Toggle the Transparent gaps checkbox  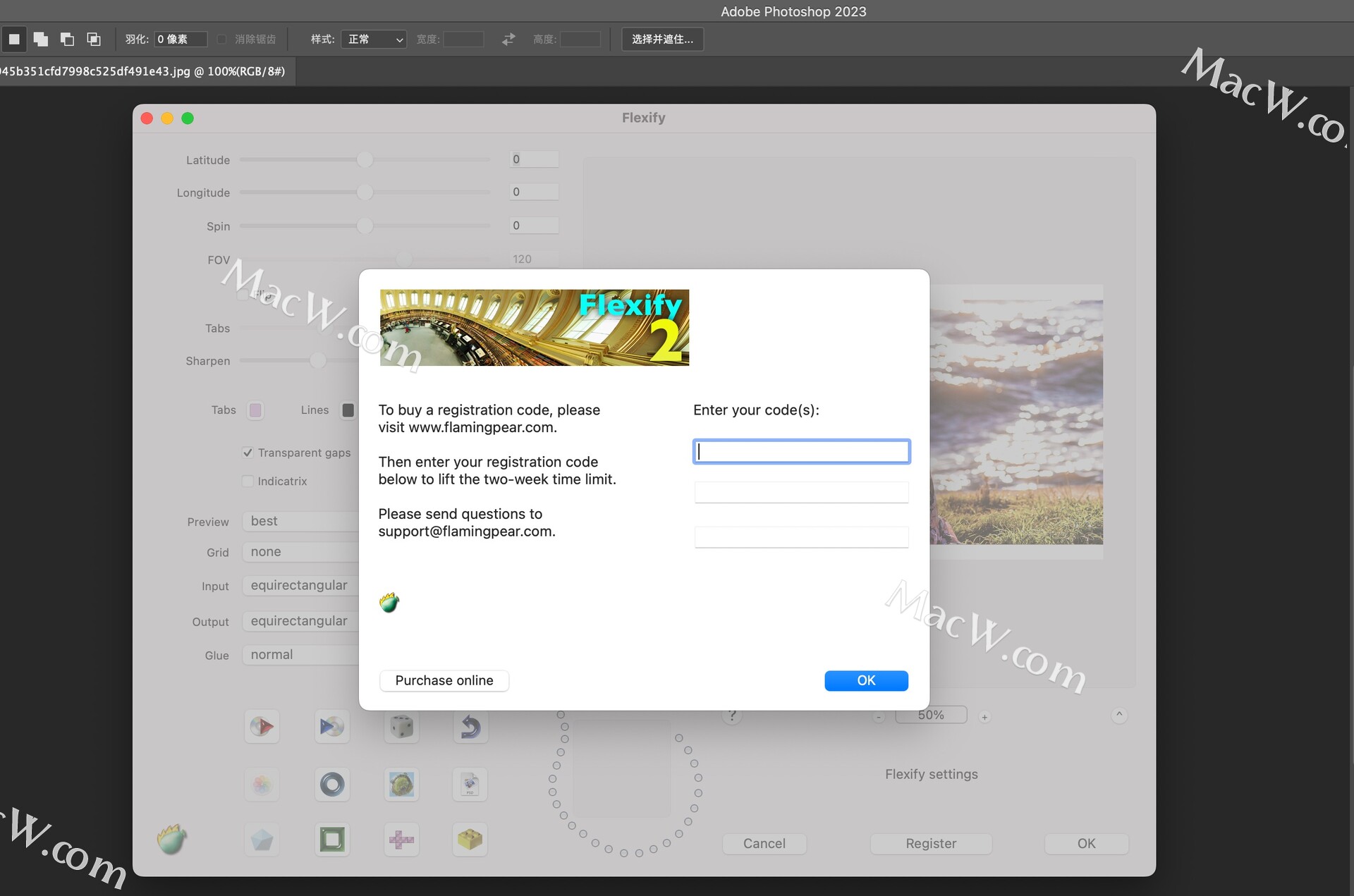pyautogui.click(x=248, y=453)
